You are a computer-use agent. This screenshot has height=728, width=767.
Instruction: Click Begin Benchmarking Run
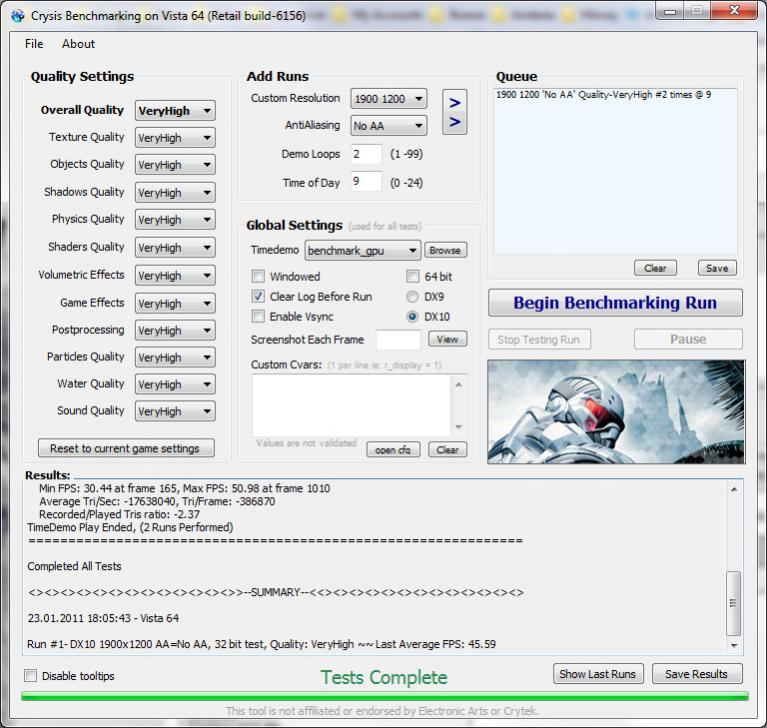pos(615,303)
